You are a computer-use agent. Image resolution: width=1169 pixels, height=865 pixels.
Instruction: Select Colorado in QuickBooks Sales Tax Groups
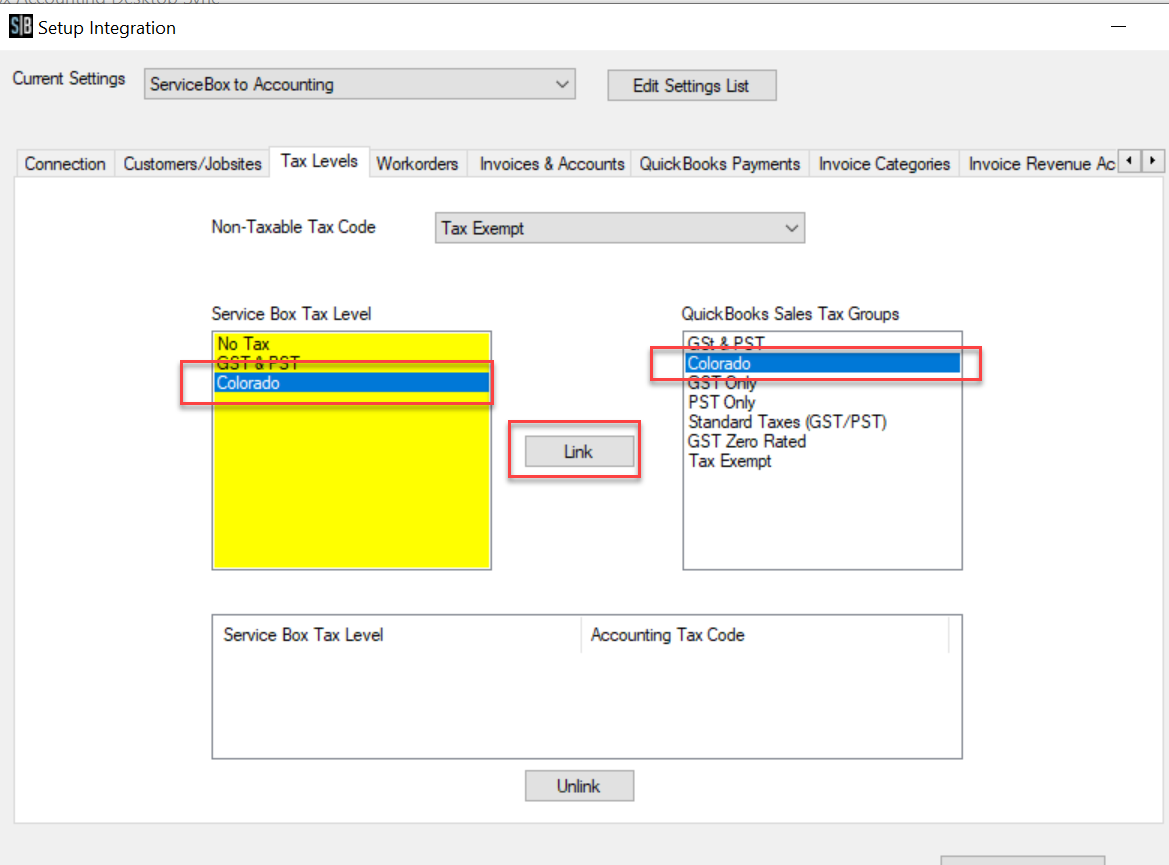[822, 363]
